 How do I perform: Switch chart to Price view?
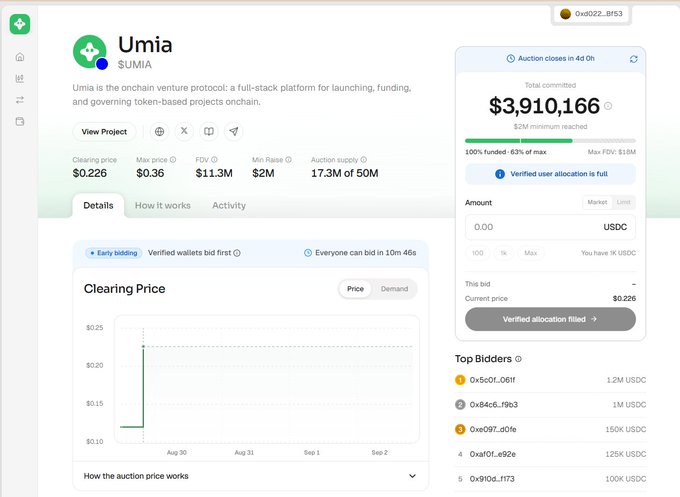tap(355, 289)
